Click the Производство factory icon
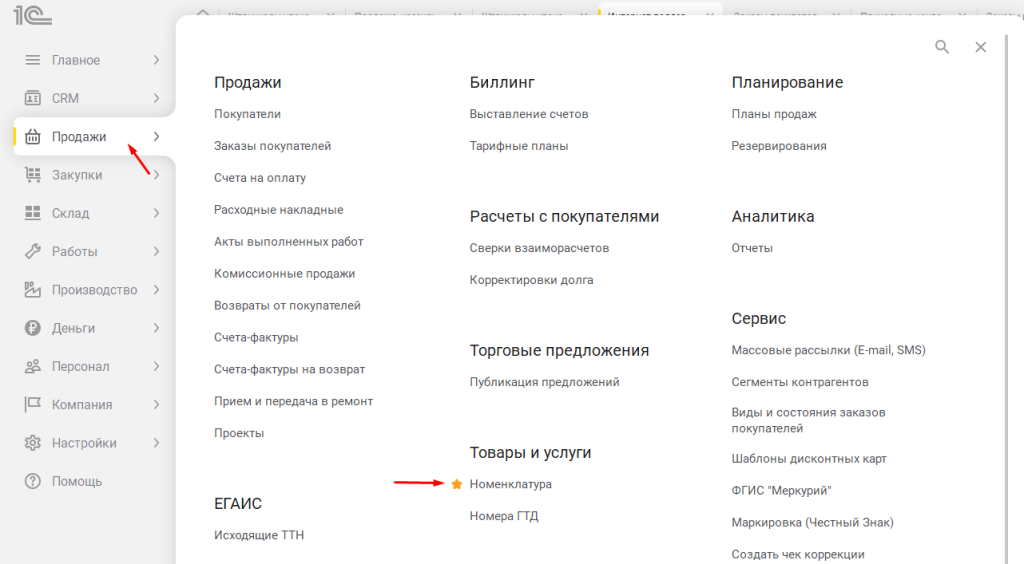This screenshot has width=1024, height=564. click(33, 290)
